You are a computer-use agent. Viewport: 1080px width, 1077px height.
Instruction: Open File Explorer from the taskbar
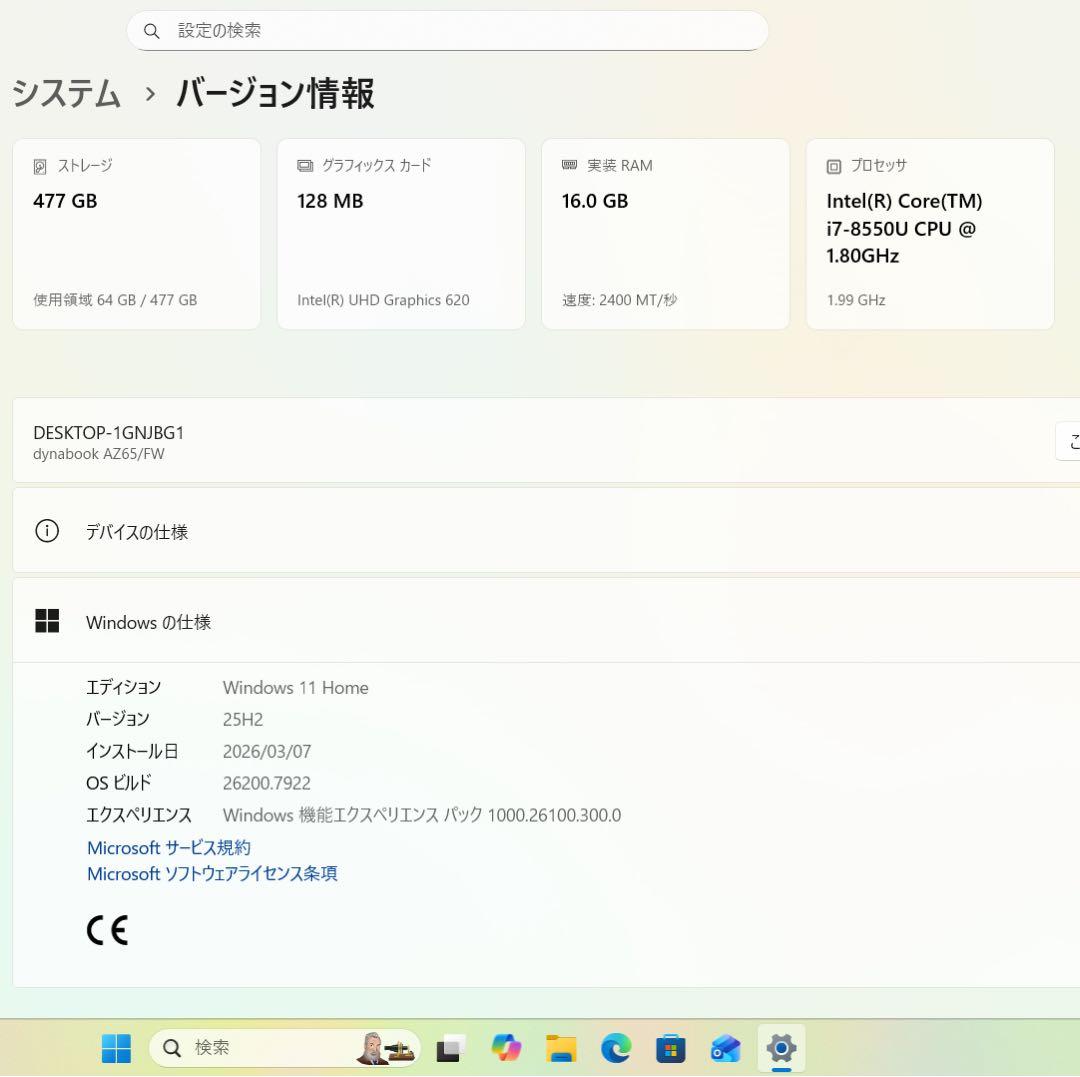point(561,1048)
